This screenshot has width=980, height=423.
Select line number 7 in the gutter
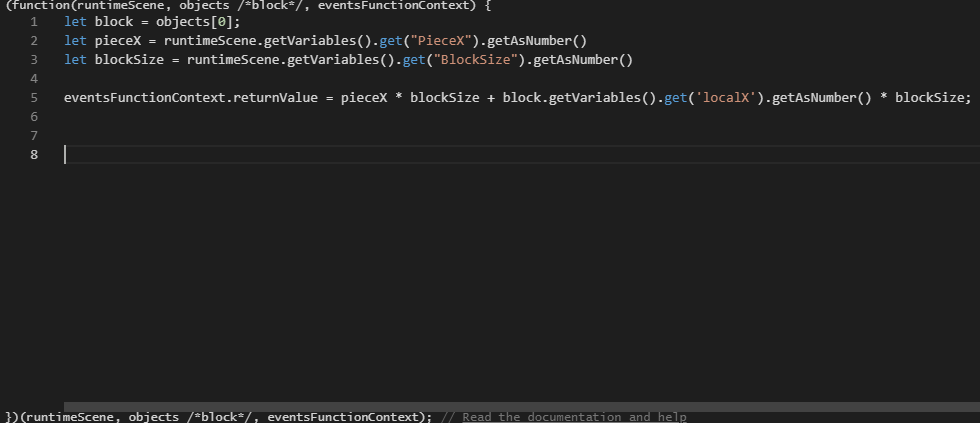click(x=34, y=136)
